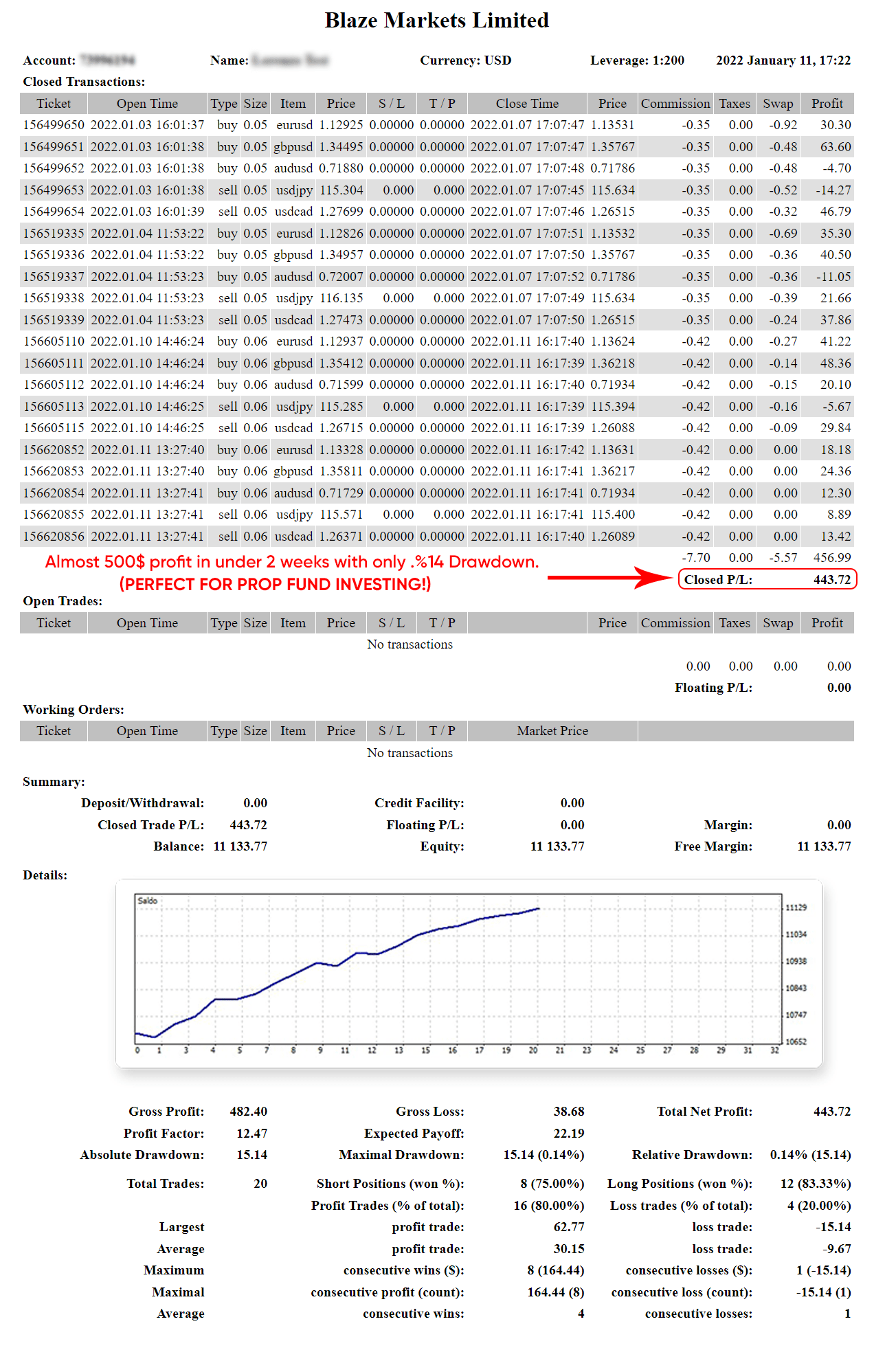Select the profit value 8.89
This screenshot has width=874, height=1372.
(x=839, y=515)
